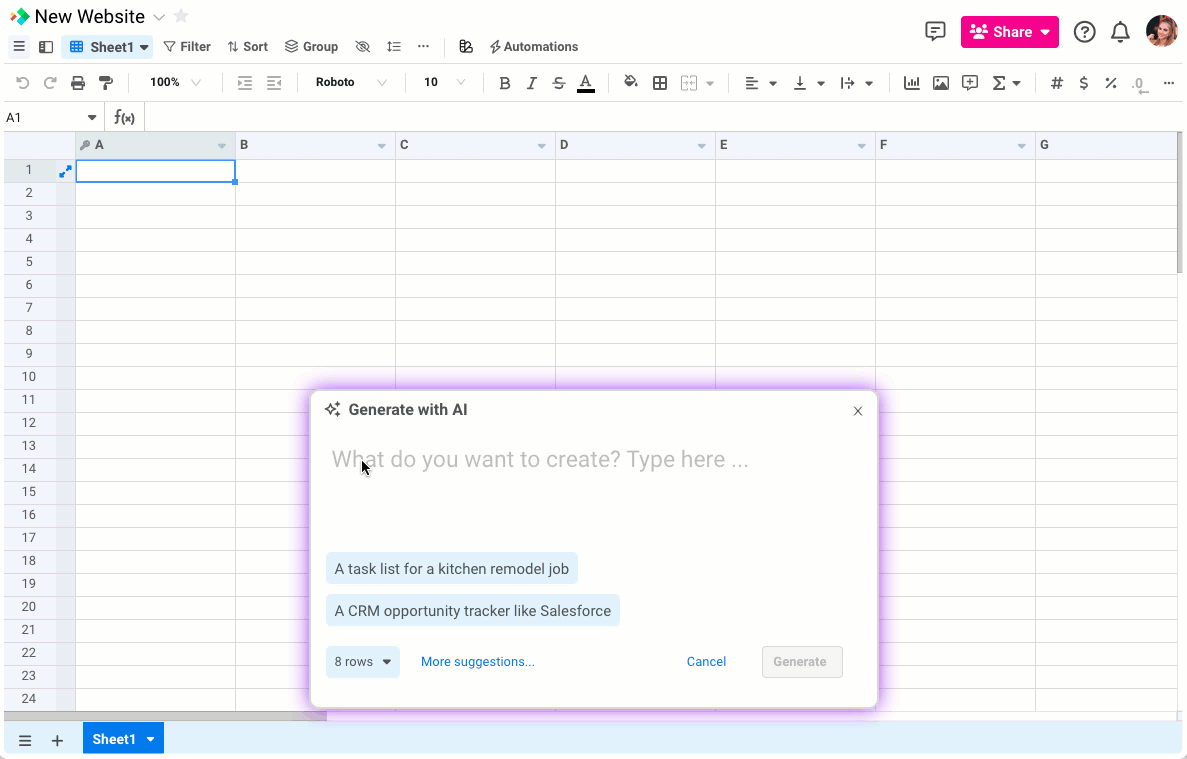Insert a chart
The image size is (1187, 759).
(911, 82)
